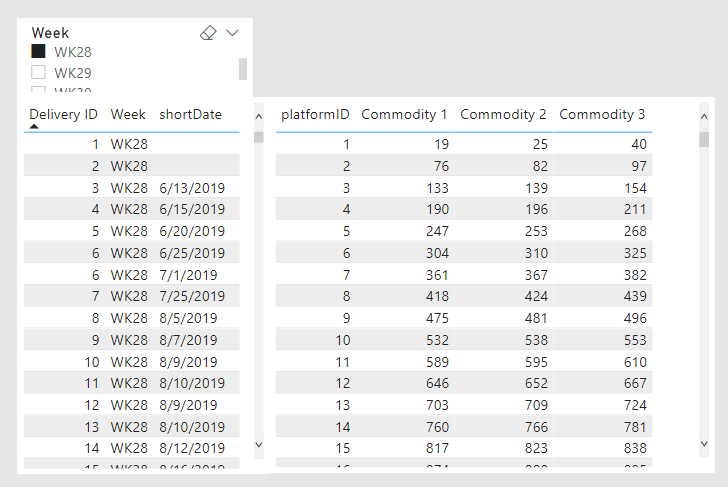Select Commodity 2 value 823
The width and height of the screenshot is (728, 487).
(537, 448)
